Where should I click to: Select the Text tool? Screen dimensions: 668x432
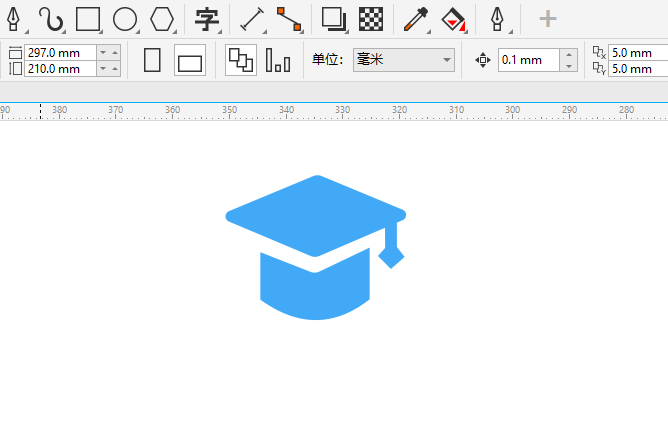207,20
